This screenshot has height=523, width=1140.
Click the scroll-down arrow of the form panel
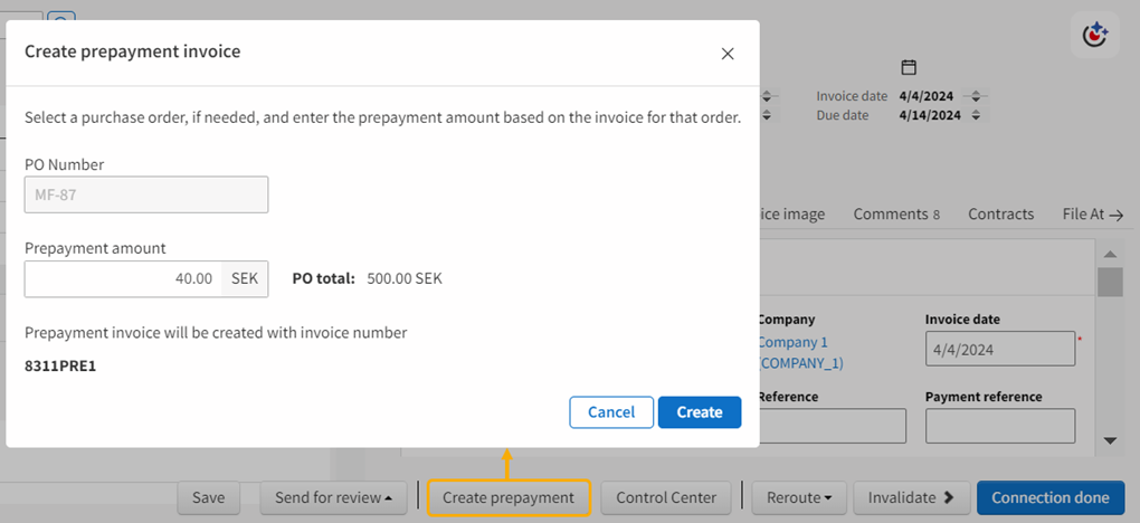[x=1110, y=440]
